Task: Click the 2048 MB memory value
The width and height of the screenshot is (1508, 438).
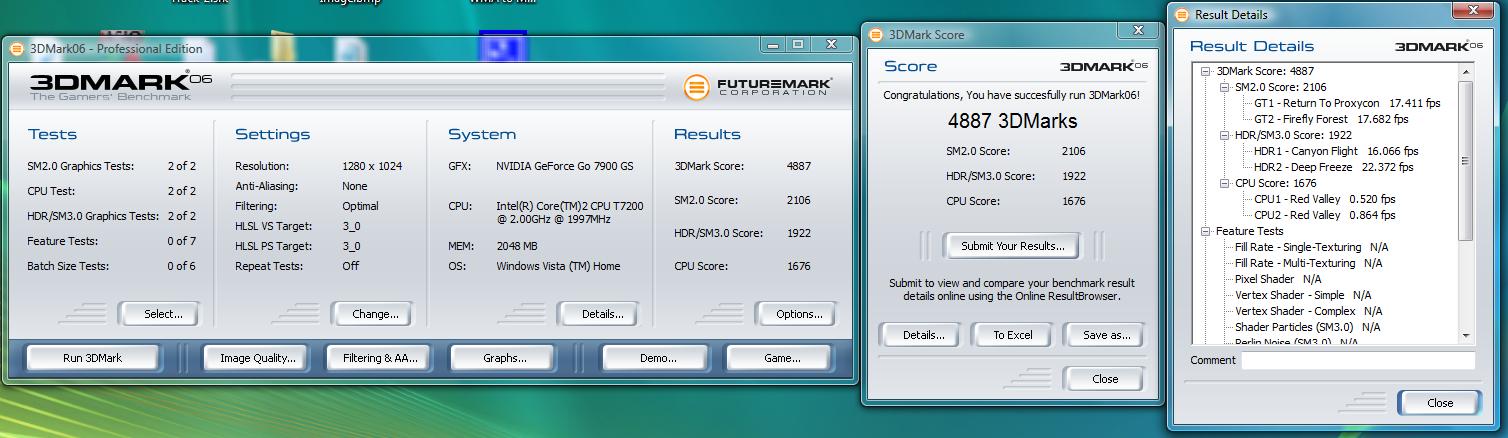Action: pos(517,245)
